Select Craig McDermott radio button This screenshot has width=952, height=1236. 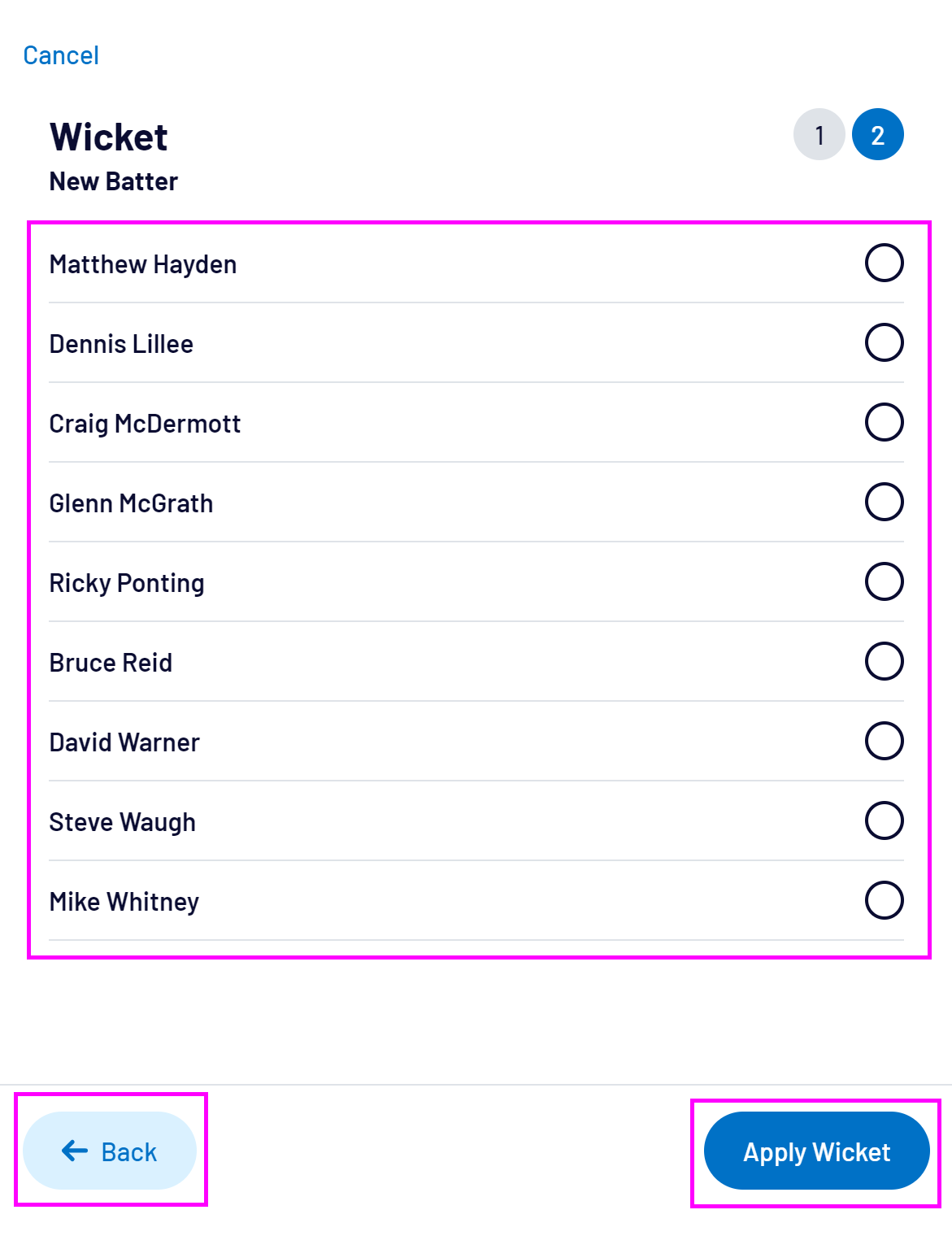884,422
